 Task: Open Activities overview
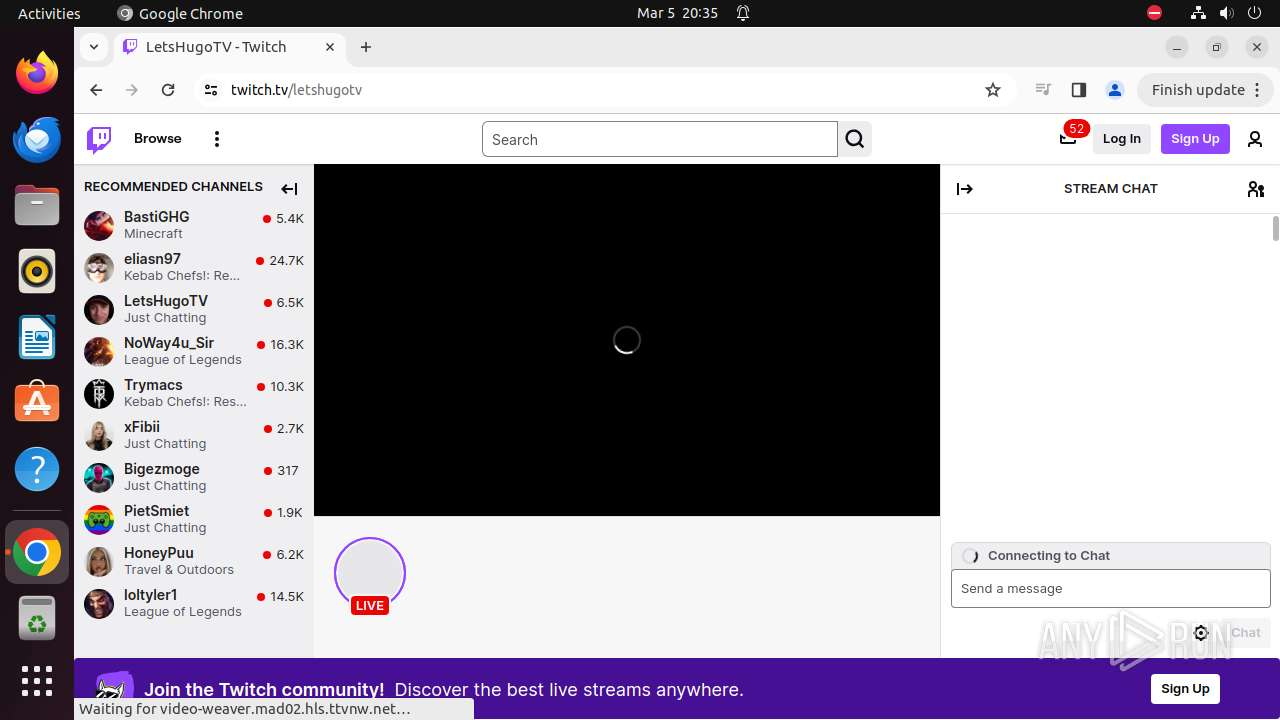pyautogui.click(x=49, y=13)
